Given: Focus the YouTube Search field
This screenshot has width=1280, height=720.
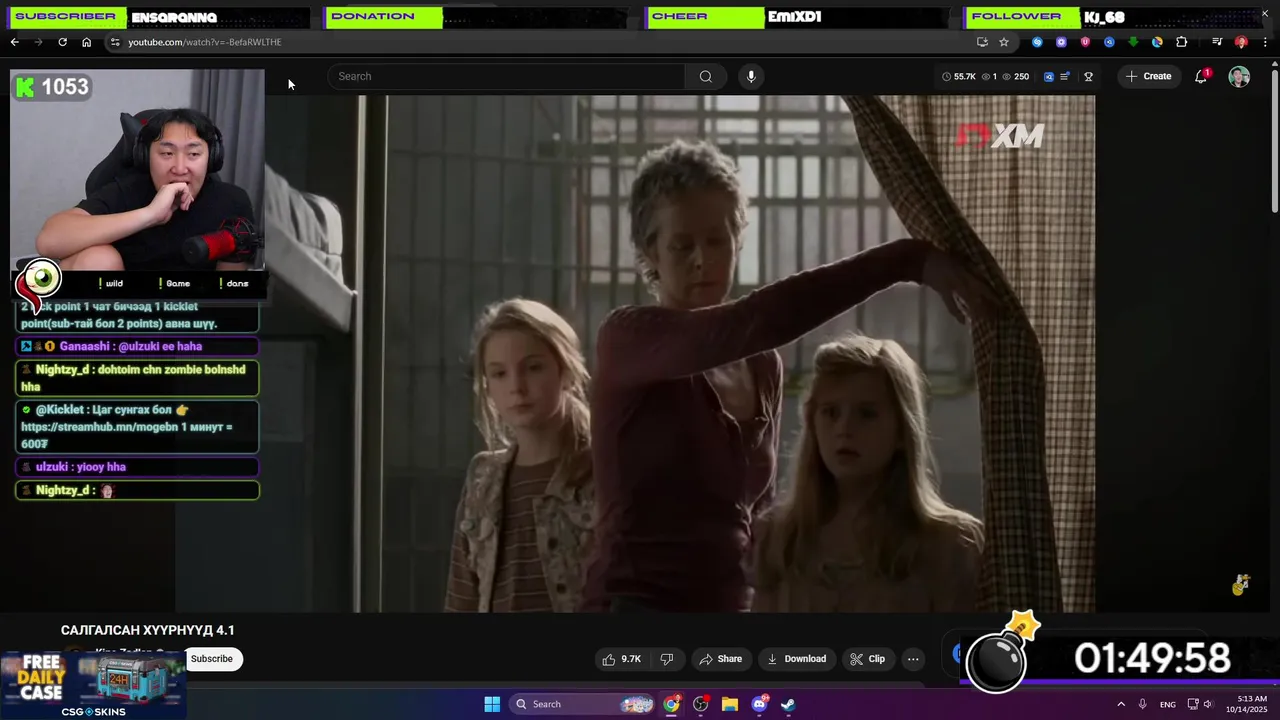Looking at the screenshot, I should 507,76.
